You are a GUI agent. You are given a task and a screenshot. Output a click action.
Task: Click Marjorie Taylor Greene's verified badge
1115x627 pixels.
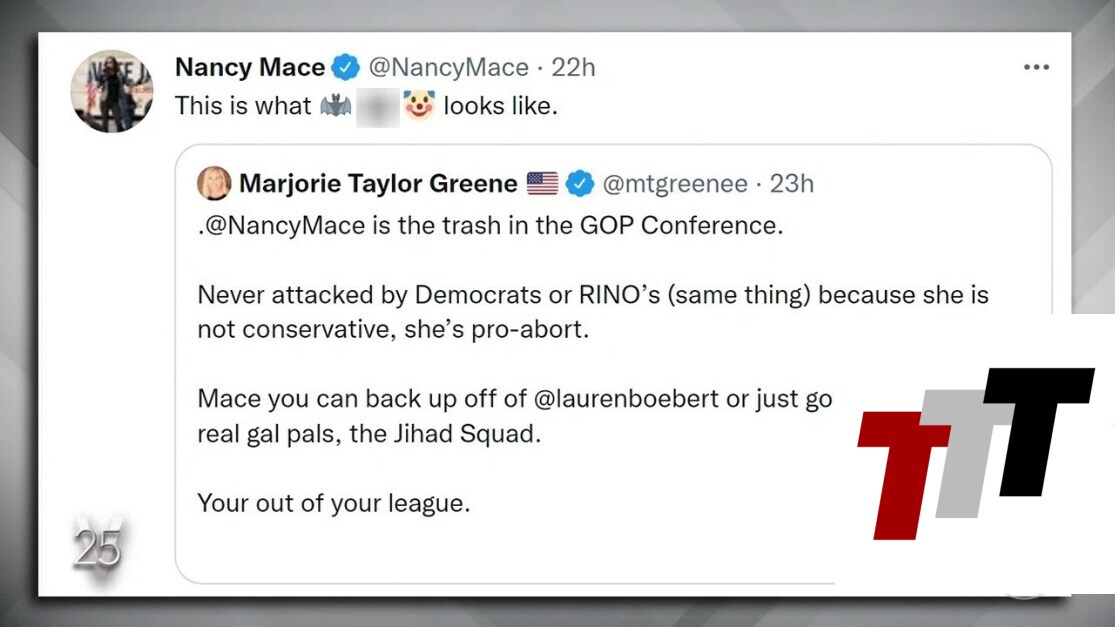(580, 184)
